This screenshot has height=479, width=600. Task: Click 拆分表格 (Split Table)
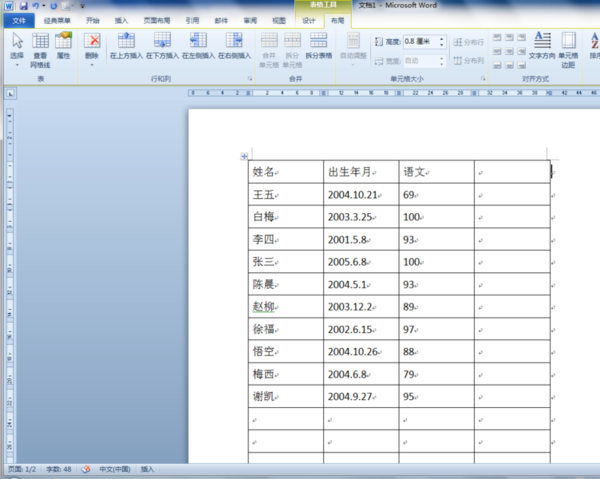click(x=318, y=46)
